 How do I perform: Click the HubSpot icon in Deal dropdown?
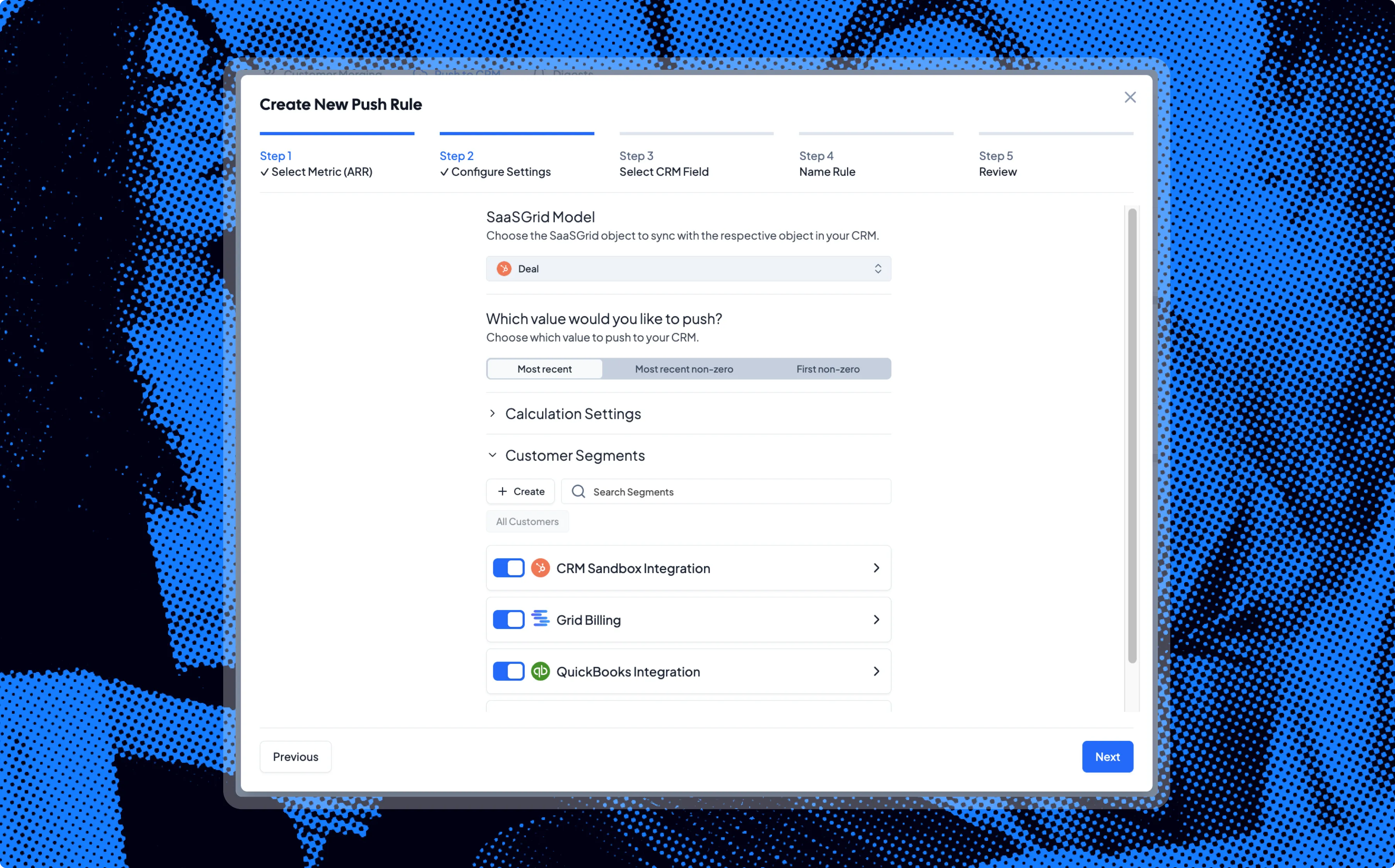(503, 269)
